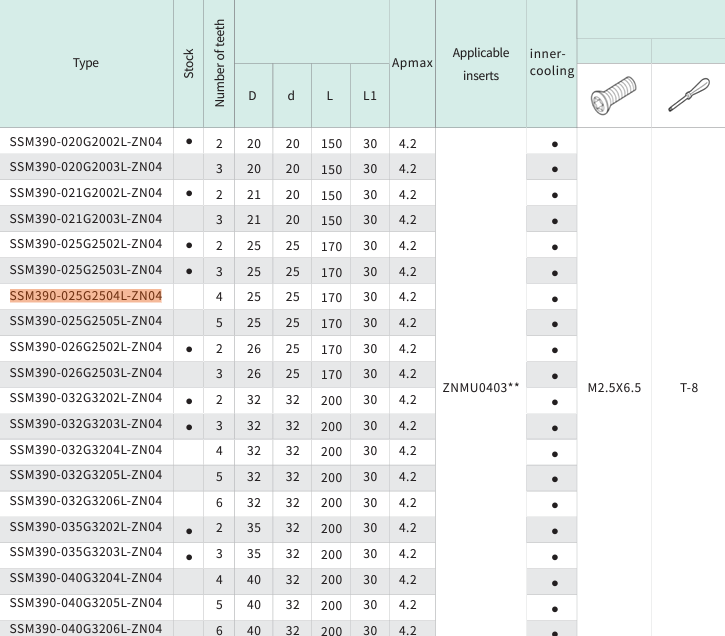
Task: Select the SSM390-020G2002L-ZN04 type entry
Action: 86,142
